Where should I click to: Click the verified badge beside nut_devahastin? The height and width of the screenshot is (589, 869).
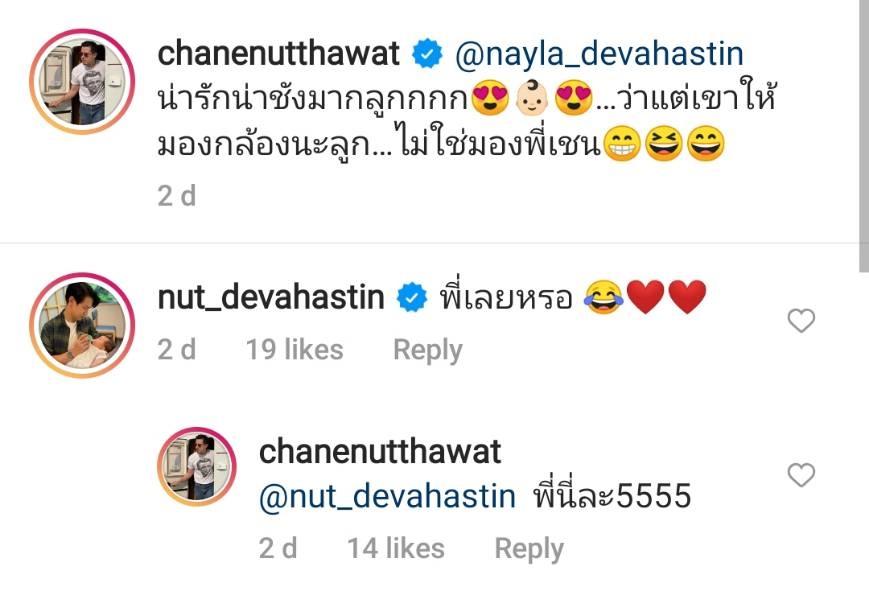pyautogui.click(x=412, y=297)
